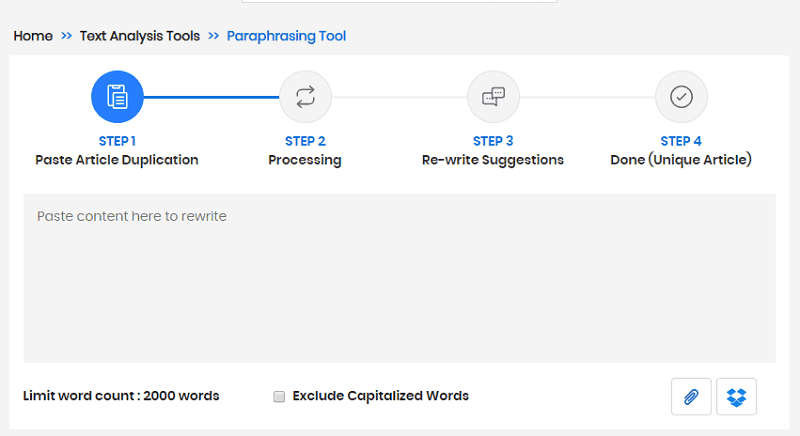Image resolution: width=800 pixels, height=436 pixels.
Task: Click inside the Paste content here textarea
Action: coord(399,278)
